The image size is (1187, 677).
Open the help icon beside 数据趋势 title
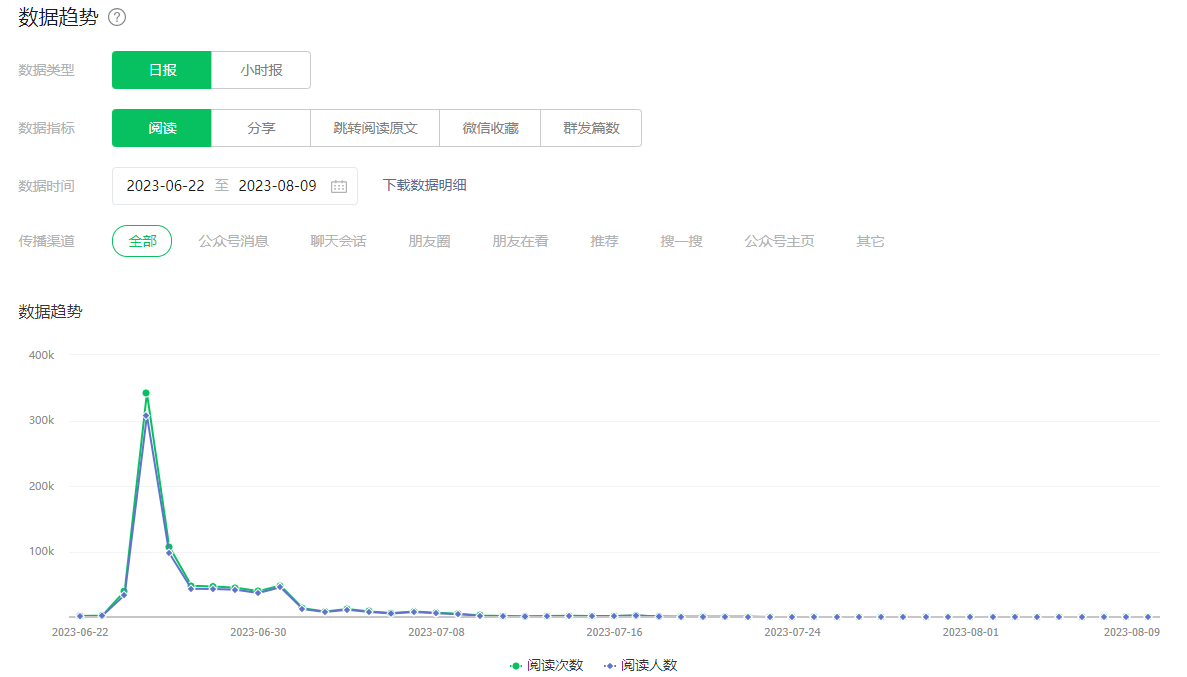[x=117, y=17]
